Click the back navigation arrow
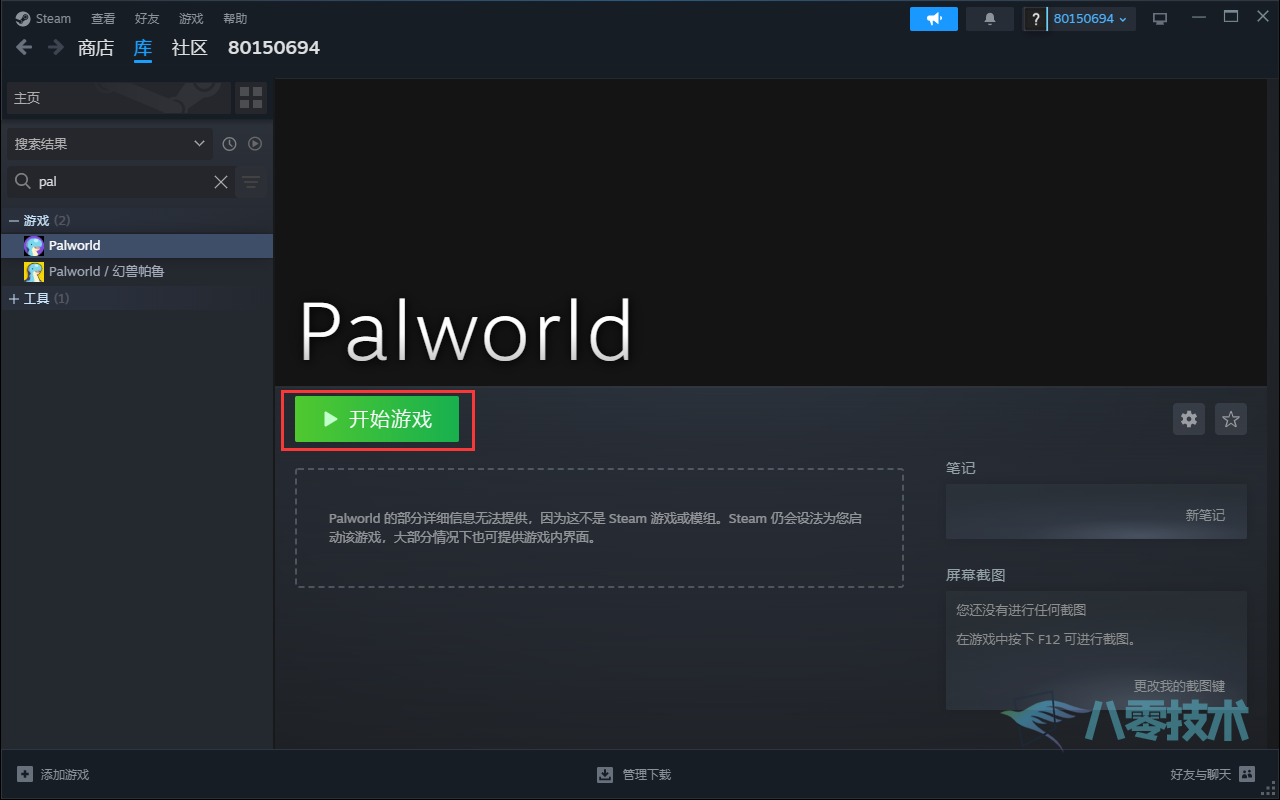1280x800 pixels. (24, 47)
